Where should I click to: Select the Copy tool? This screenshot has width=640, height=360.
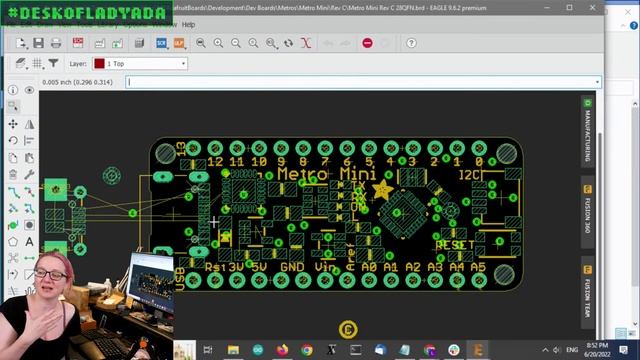pyautogui.click(x=13, y=158)
